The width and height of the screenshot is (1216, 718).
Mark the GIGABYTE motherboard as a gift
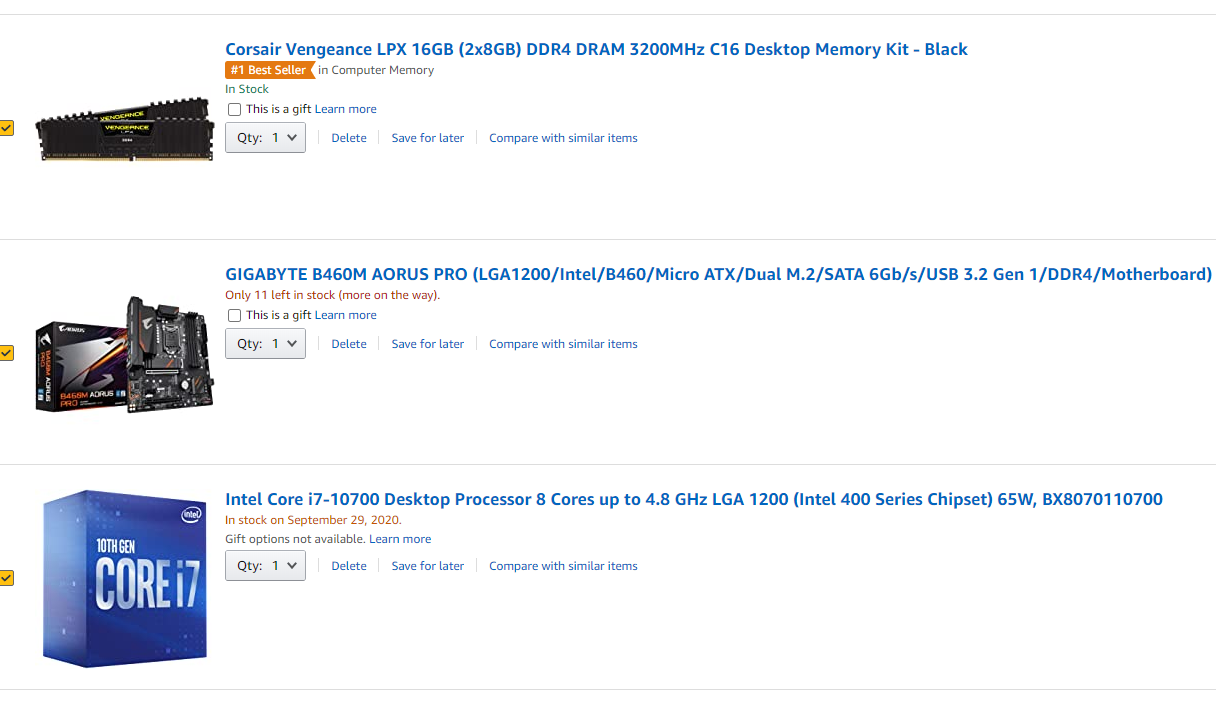[x=234, y=315]
